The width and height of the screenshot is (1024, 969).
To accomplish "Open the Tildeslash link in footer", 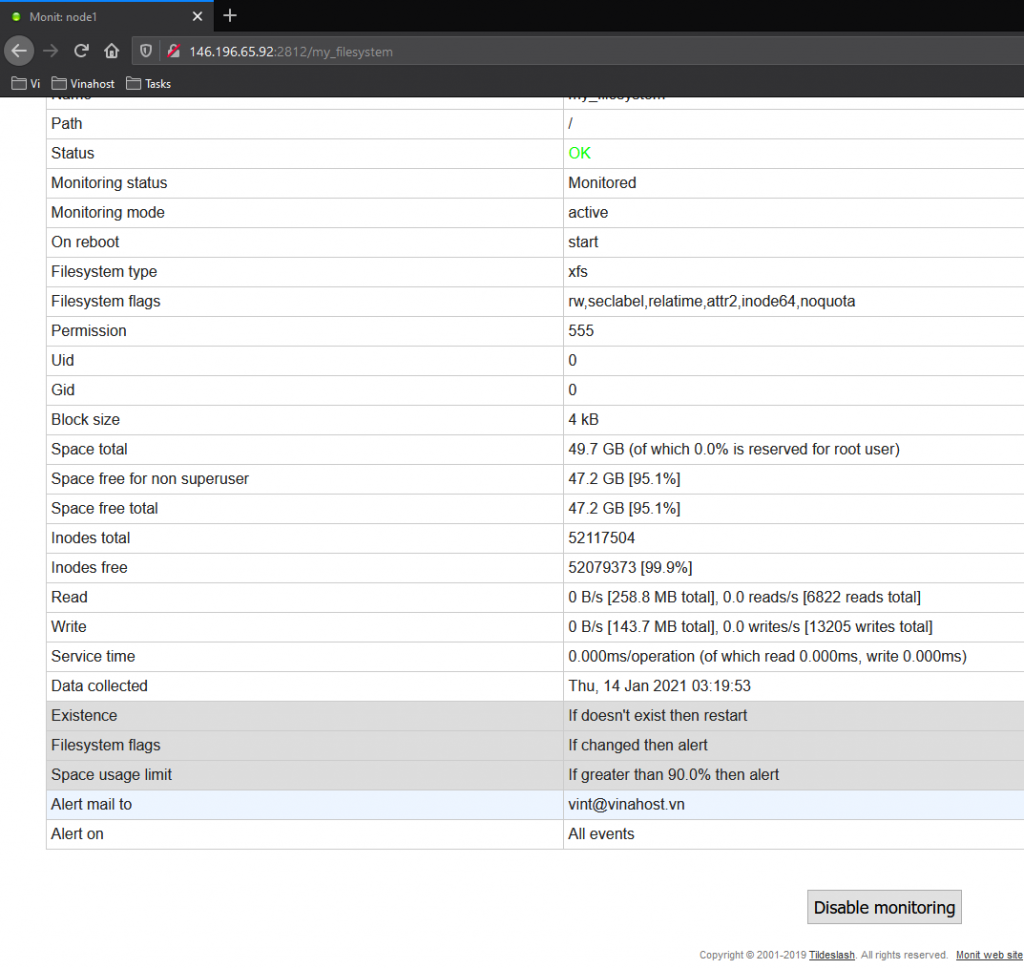I will coord(831,955).
